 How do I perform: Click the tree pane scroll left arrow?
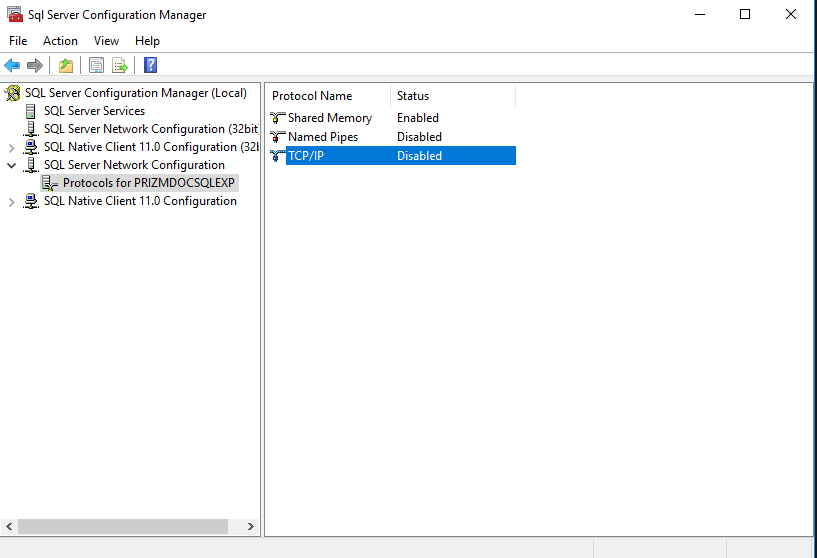[9, 526]
